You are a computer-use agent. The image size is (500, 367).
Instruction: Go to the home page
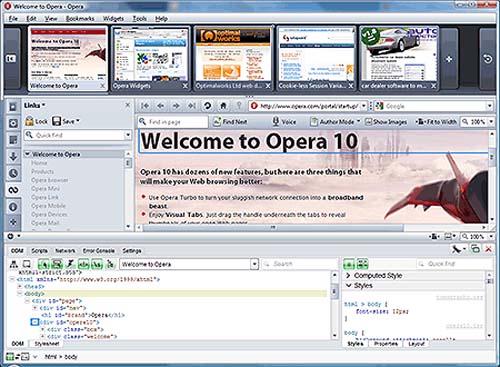[223, 106]
